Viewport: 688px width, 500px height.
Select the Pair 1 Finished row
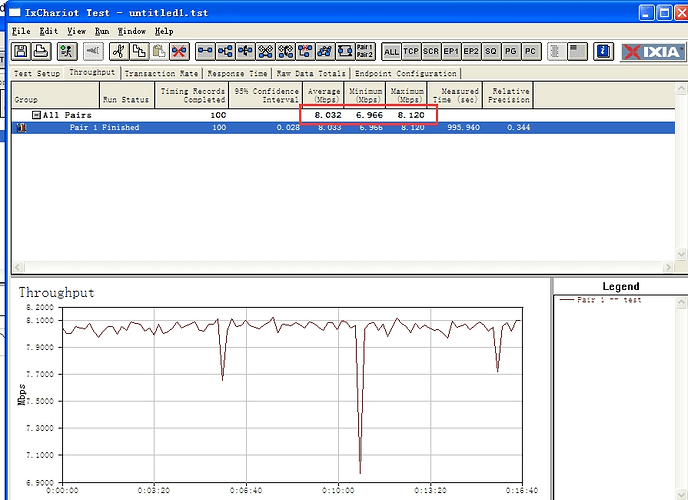tap(343, 128)
